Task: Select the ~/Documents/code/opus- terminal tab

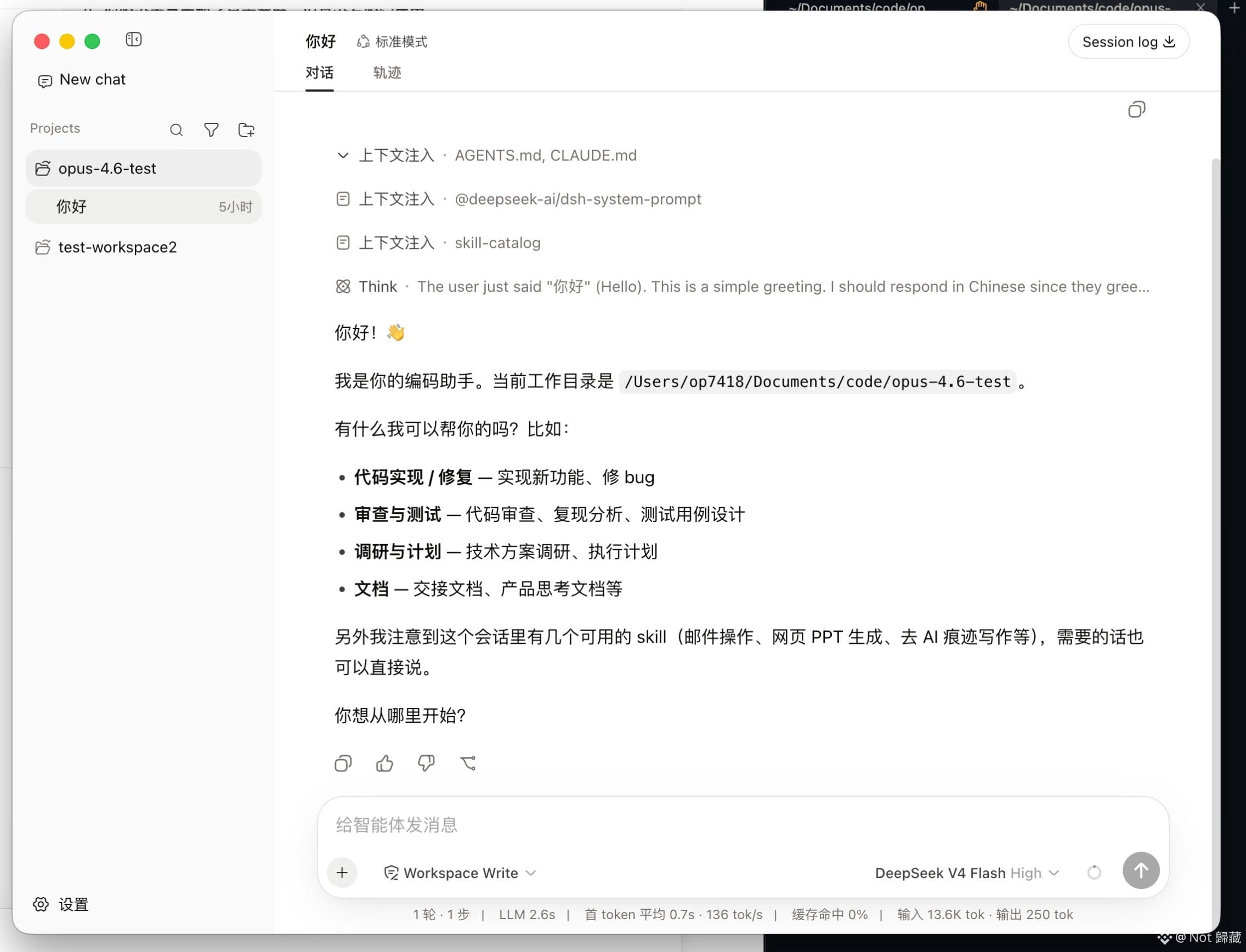Action: [x=1089, y=7]
